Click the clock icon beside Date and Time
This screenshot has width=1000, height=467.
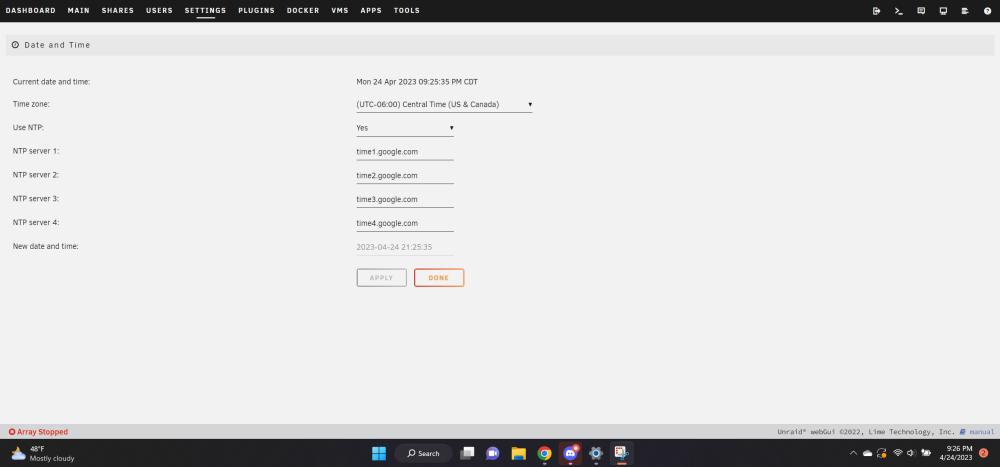(15, 45)
